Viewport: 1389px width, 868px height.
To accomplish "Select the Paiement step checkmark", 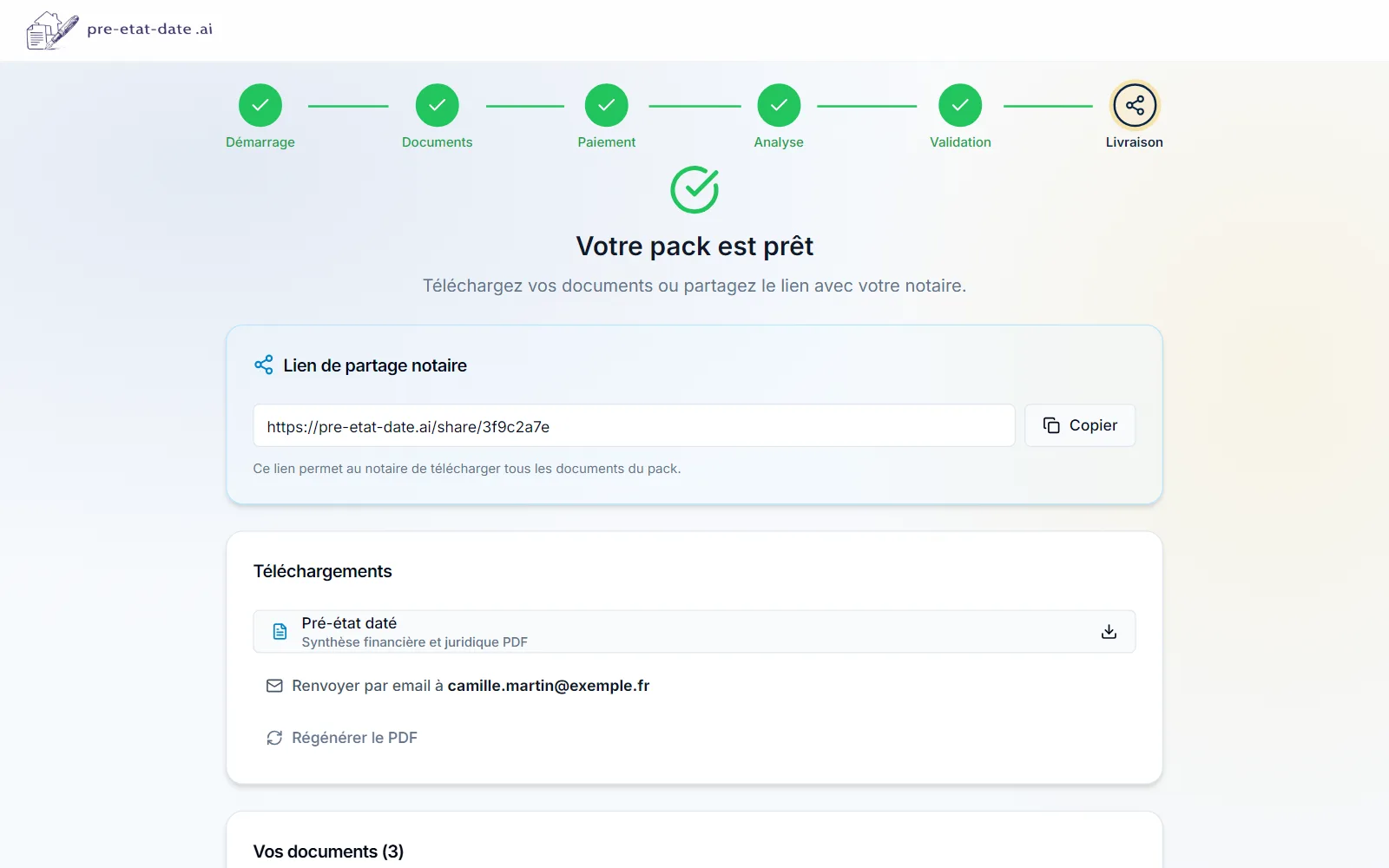I will click(x=606, y=105).
